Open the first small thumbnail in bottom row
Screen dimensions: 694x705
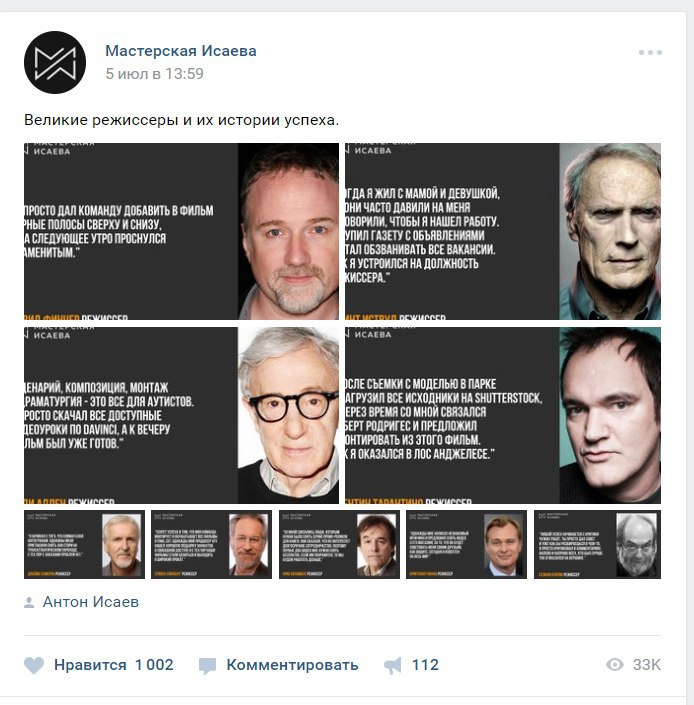coord(85,544)
